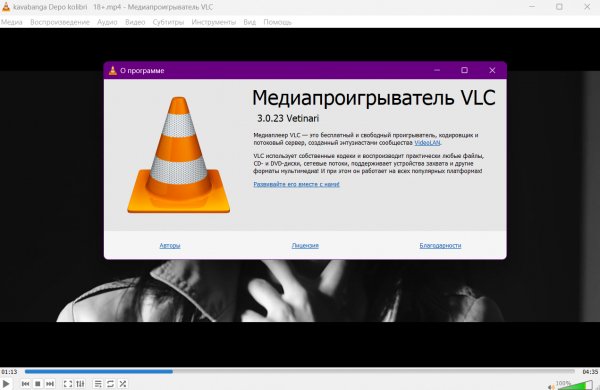The height and width of the screenshot is (390, 600).
Task: Click the elapsed time 01:13 label
Action: (9, 372)
